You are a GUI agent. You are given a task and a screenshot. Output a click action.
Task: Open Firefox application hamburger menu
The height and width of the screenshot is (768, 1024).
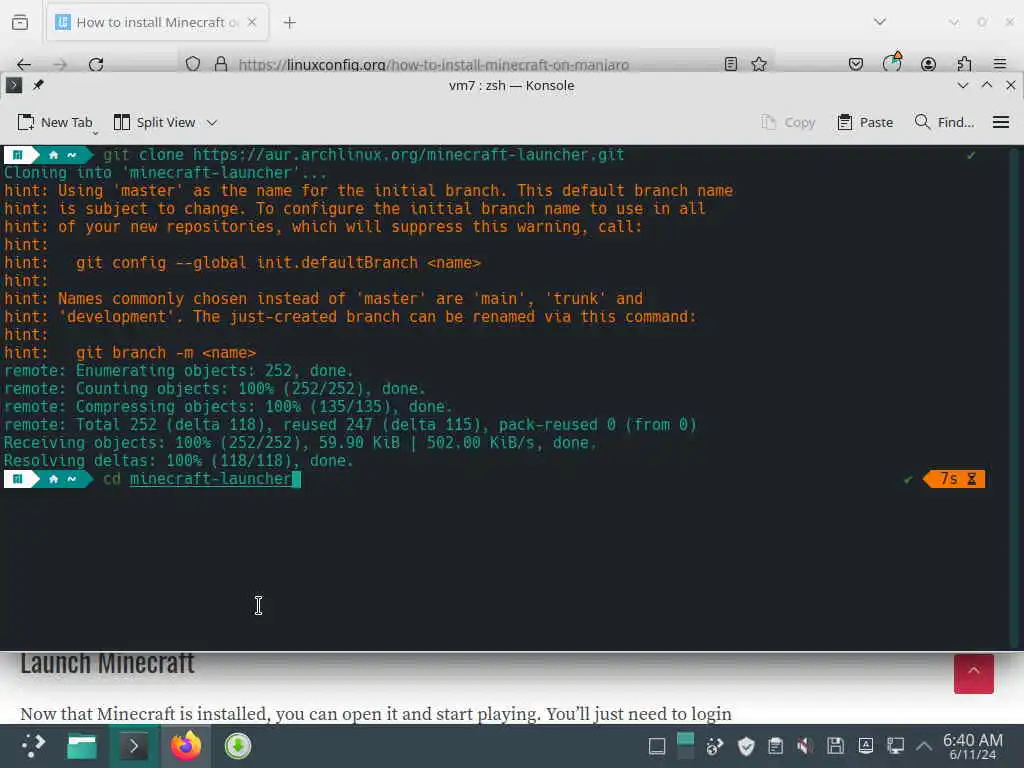pos(1000,64)
